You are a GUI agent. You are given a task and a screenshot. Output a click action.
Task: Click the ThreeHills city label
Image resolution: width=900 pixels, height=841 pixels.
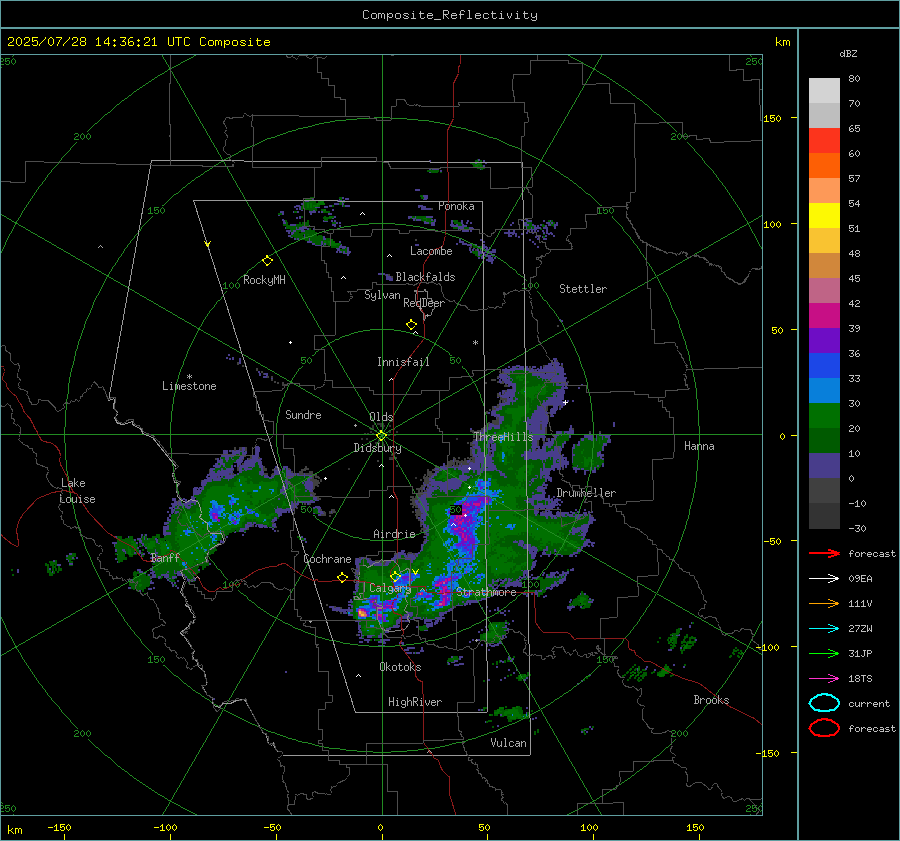click(x=503, y=437)
